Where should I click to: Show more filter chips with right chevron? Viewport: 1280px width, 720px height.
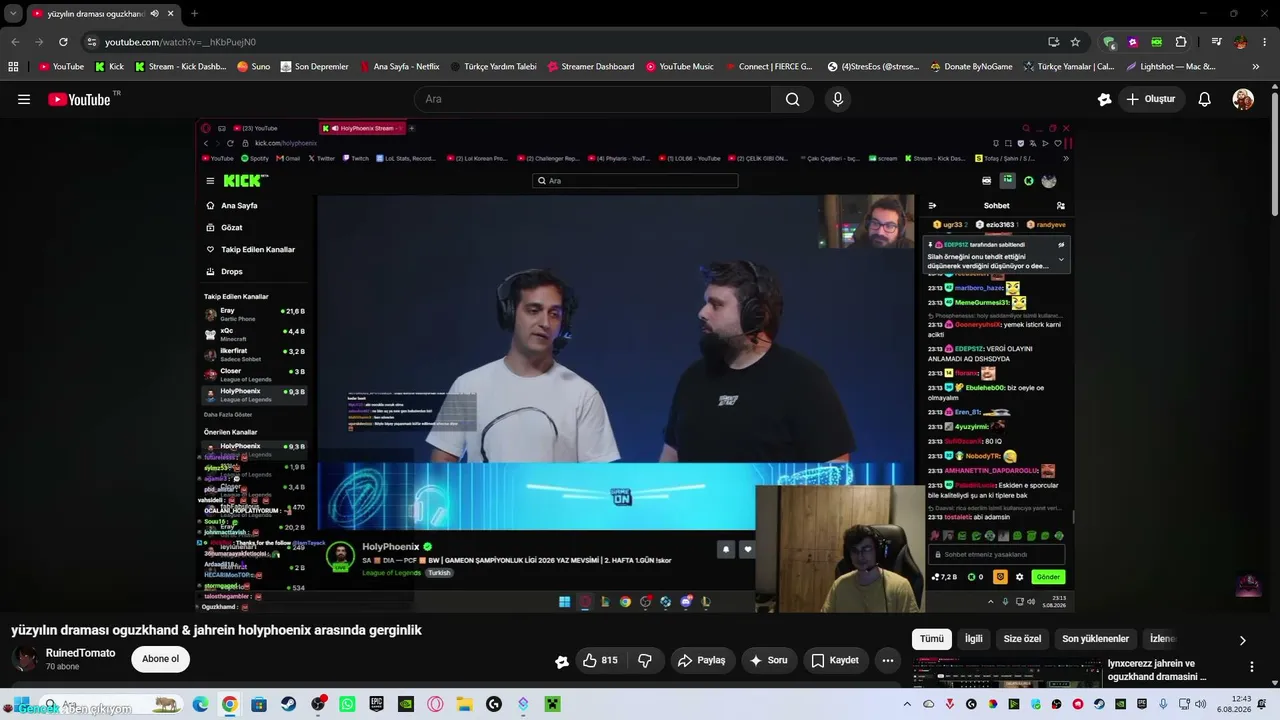click(x=1243, y=640)
